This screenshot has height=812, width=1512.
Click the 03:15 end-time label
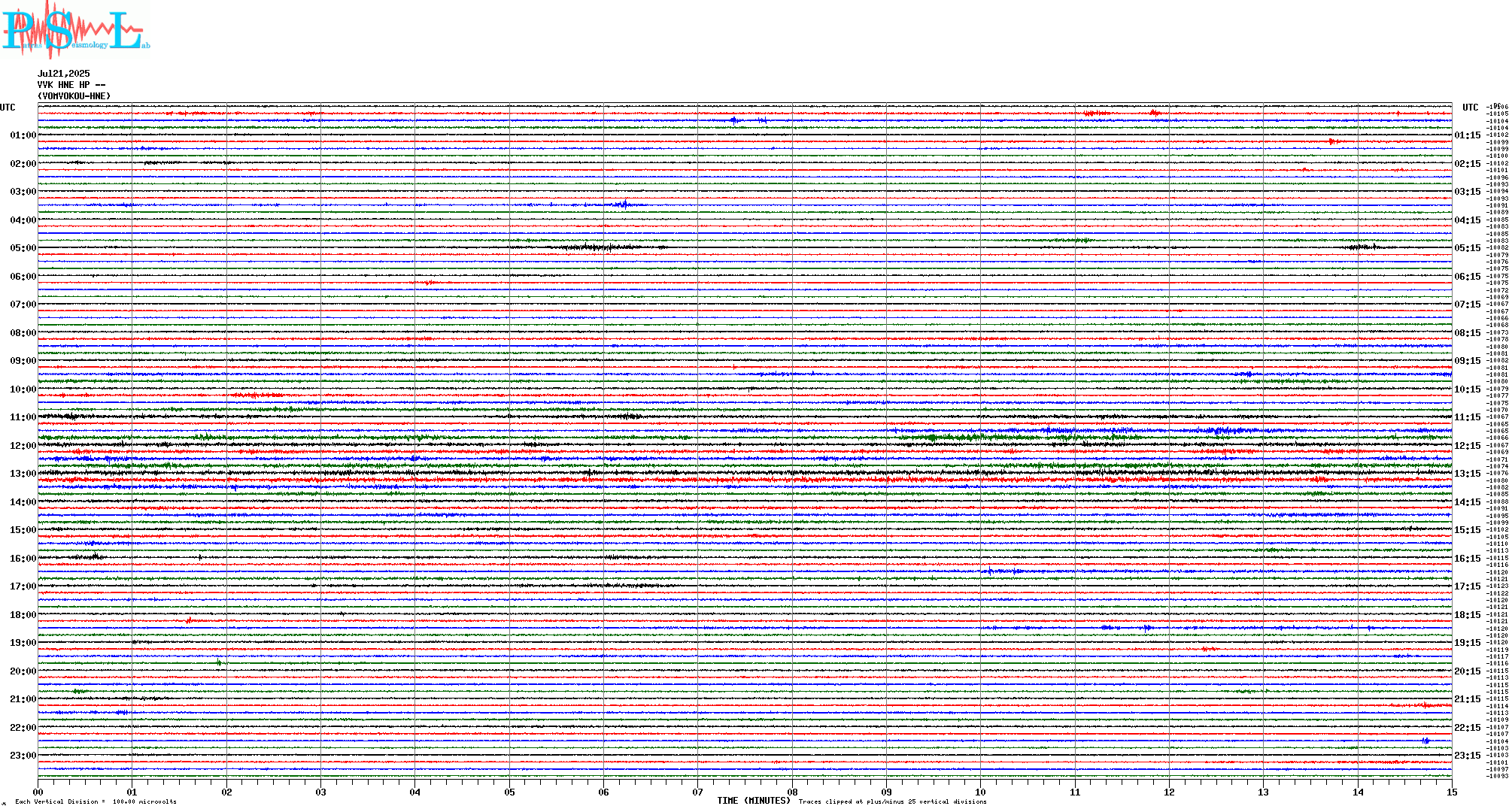pos(1468,192)
